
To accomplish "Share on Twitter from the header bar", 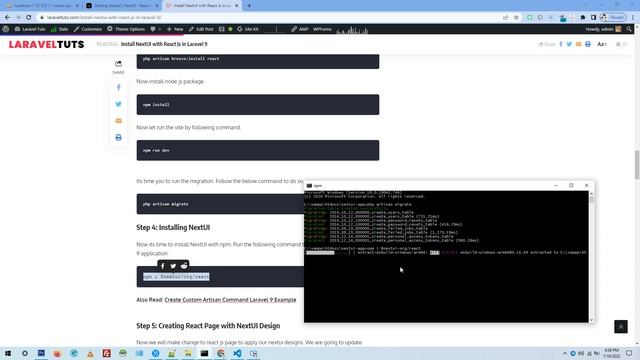I will [x=569, y=44].
